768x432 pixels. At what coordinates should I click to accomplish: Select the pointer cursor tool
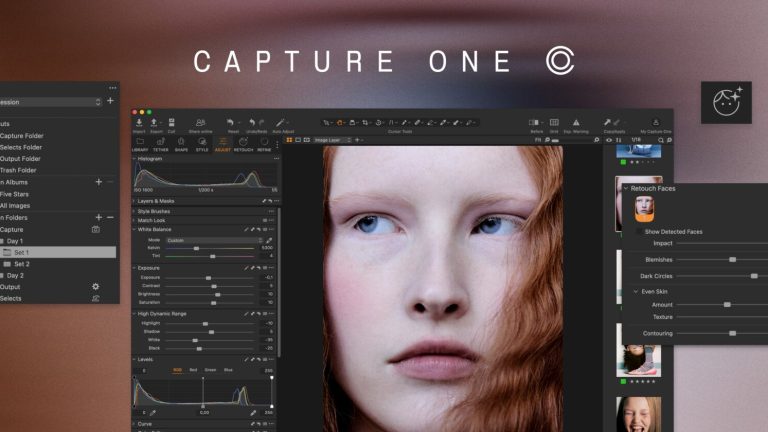tap(326, 122)
